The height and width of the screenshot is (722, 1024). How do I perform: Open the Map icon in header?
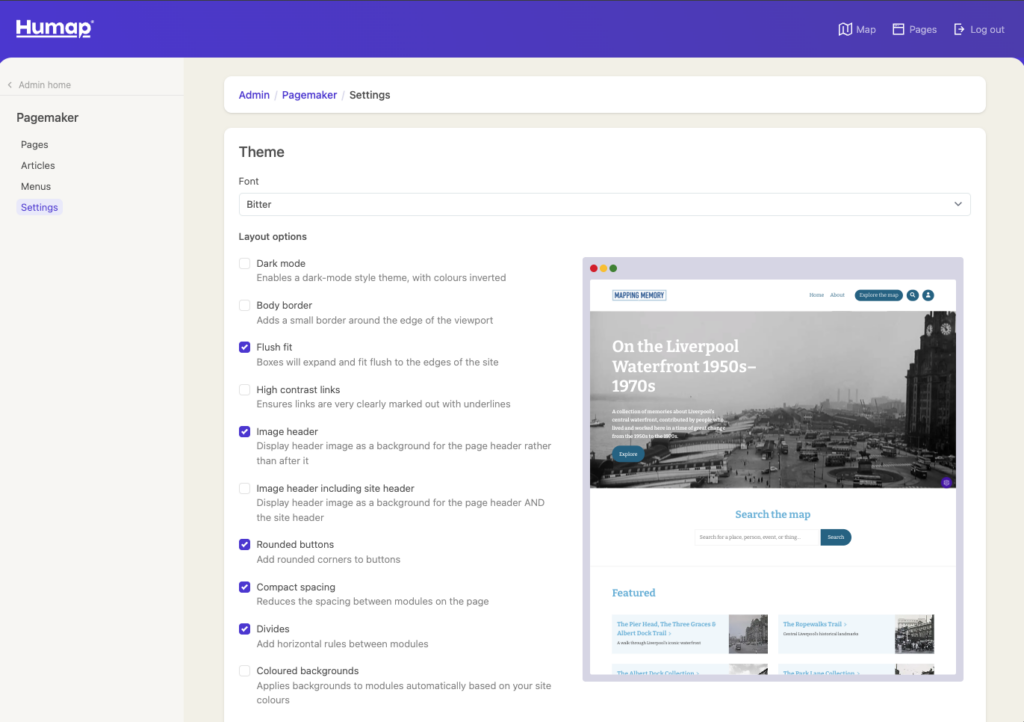845,30
